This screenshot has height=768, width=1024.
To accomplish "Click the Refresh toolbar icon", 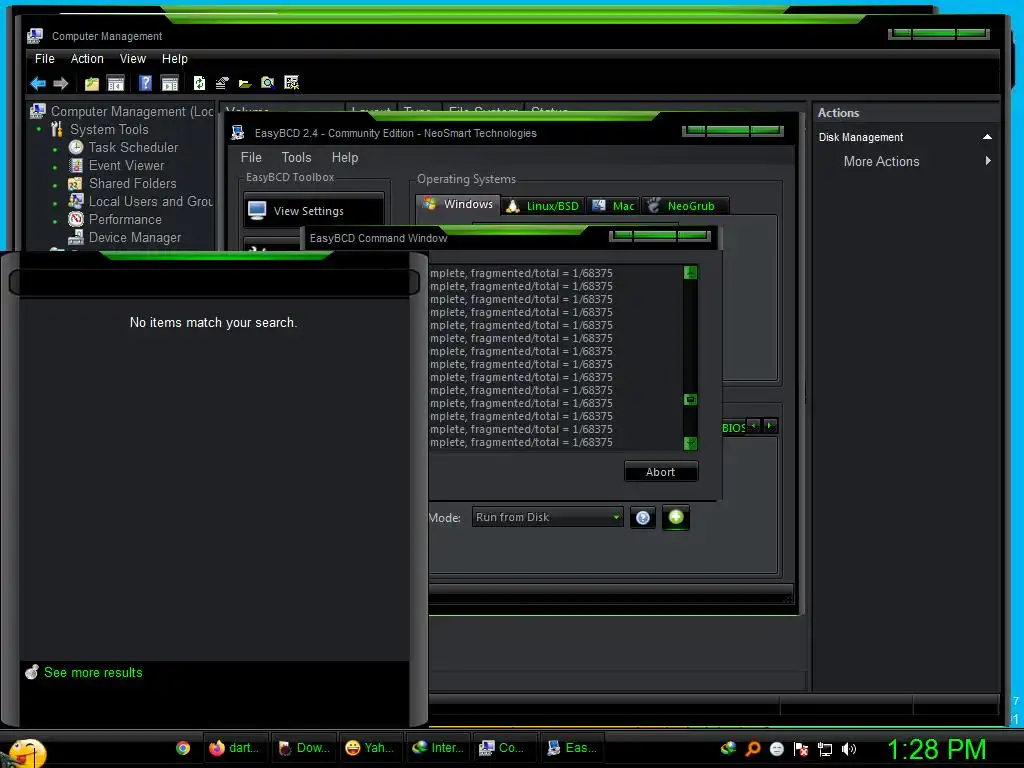I will (199, 83).
